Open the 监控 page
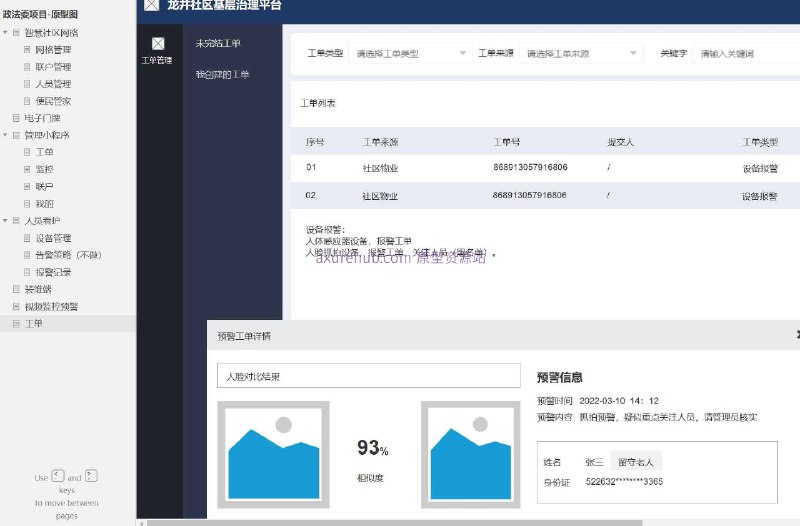800x526 pixels. click(44, 169)
